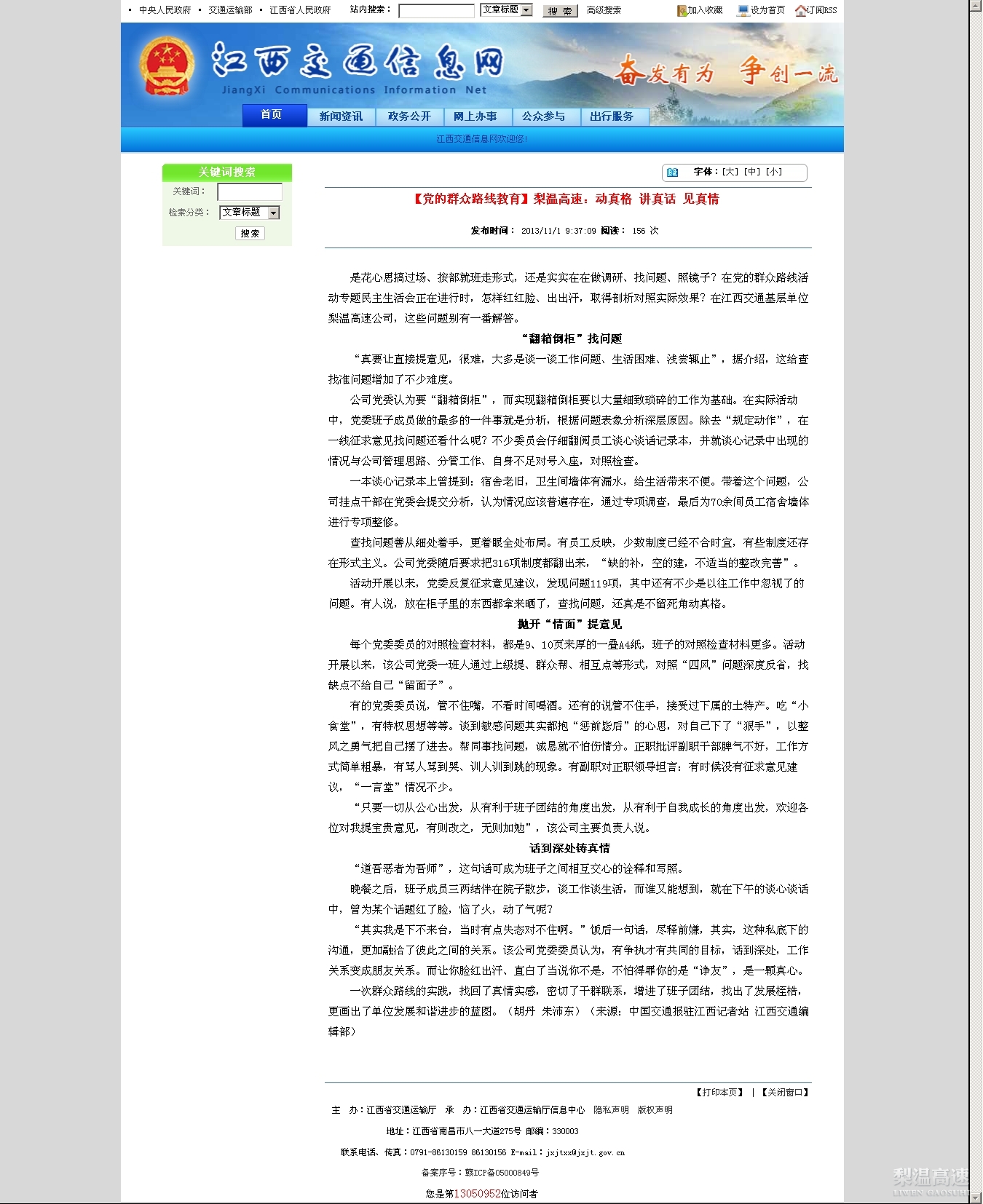Set font size to small [小]
Image resolution: width=983 pixels, height=1204 pixels.
pyautogui.click(x=774, y=172)
